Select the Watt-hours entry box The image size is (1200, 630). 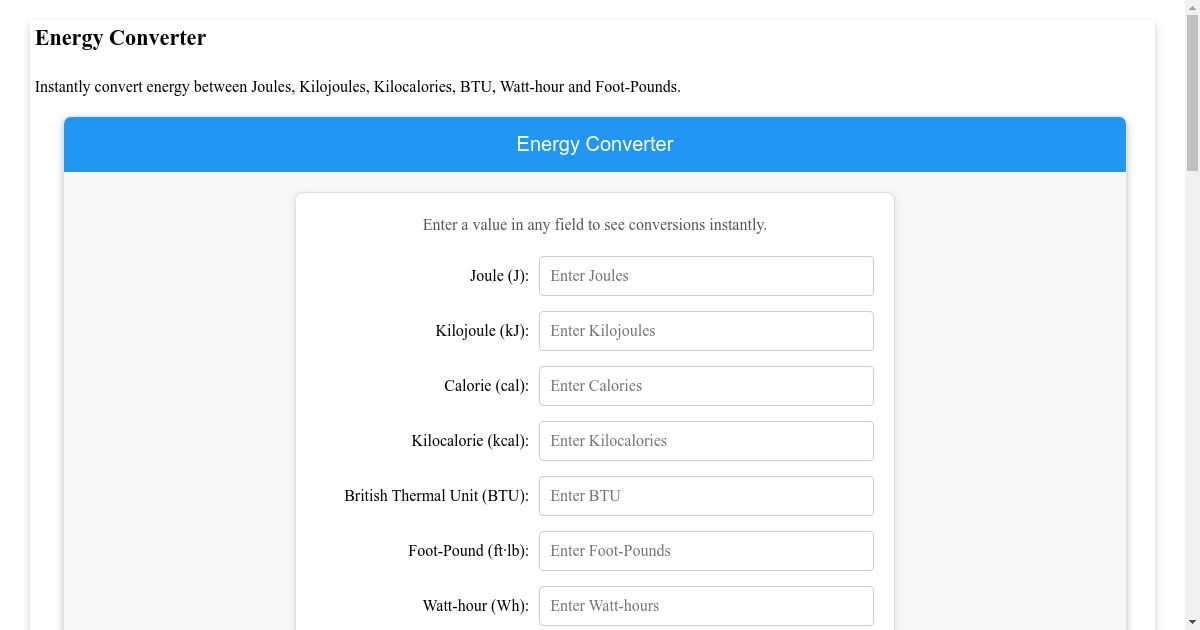point(706,605)
